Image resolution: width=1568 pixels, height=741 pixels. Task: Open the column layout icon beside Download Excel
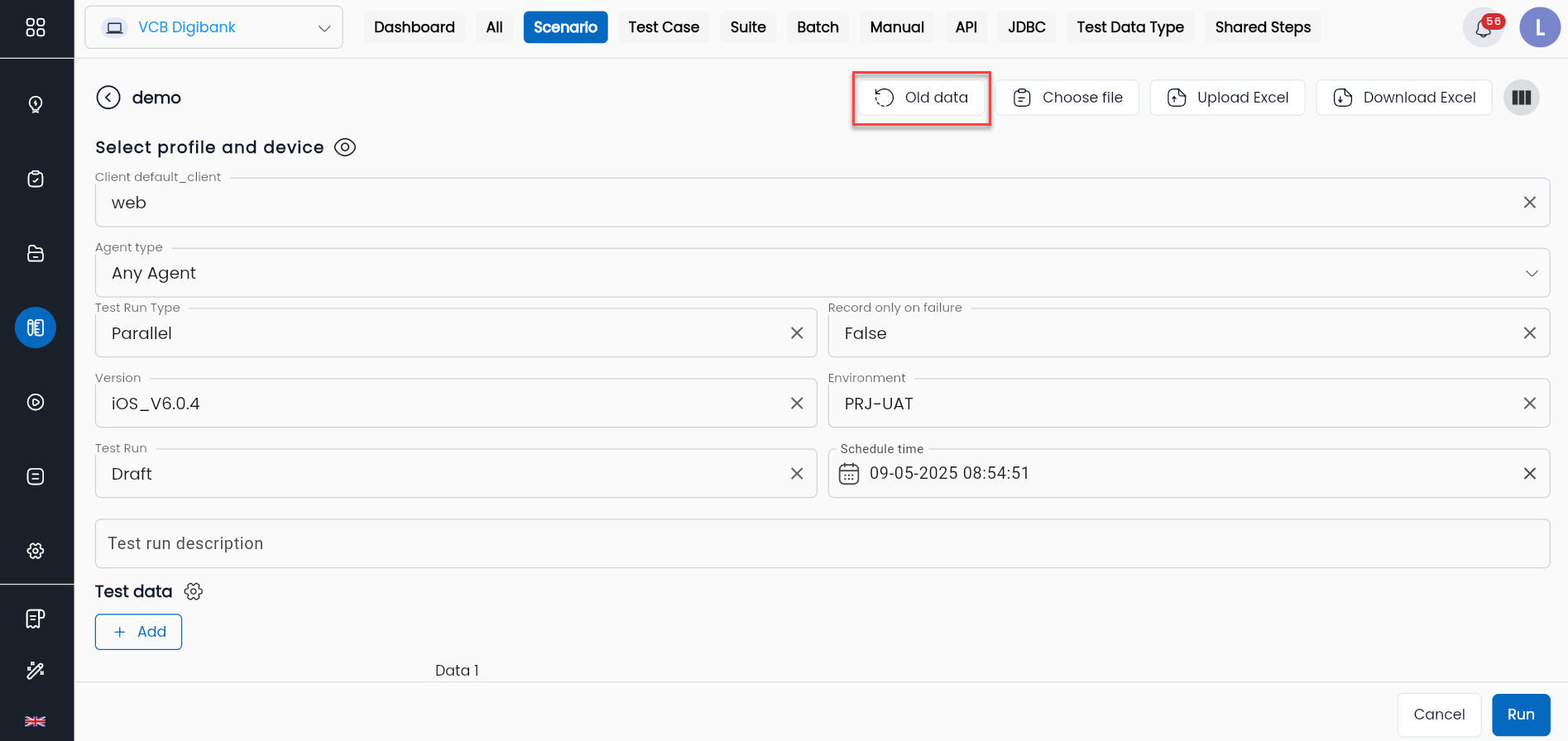point(1521,98)
